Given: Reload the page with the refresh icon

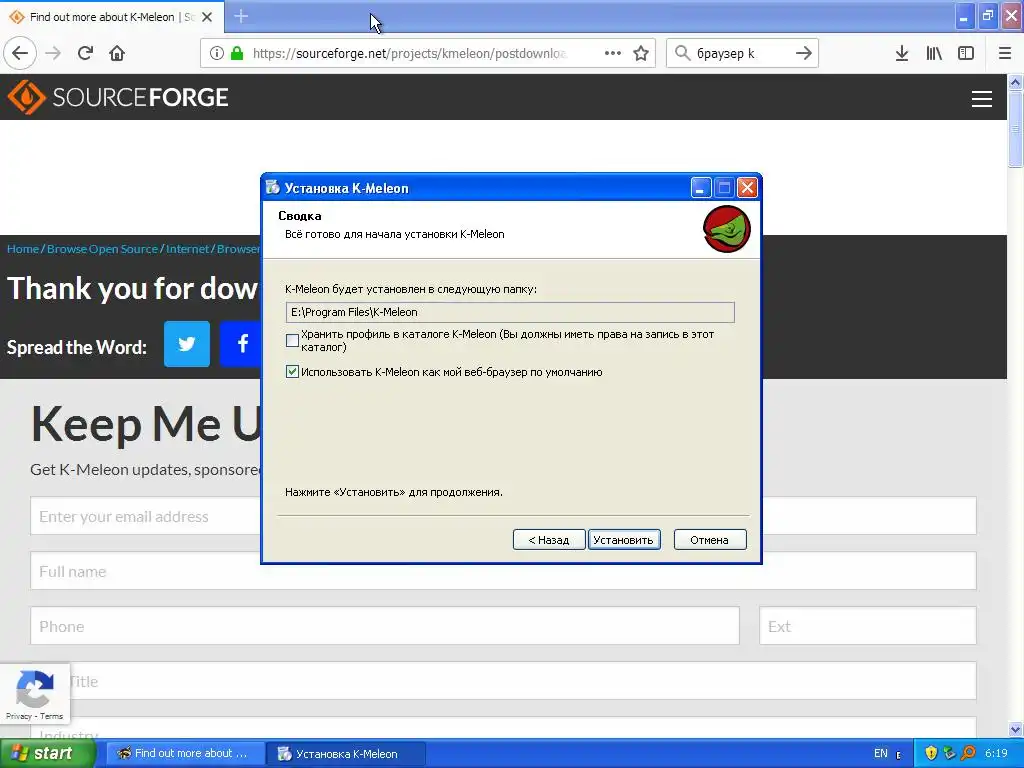Looking at the screenshot, I should pyautogui.click(x=85, y=53).
